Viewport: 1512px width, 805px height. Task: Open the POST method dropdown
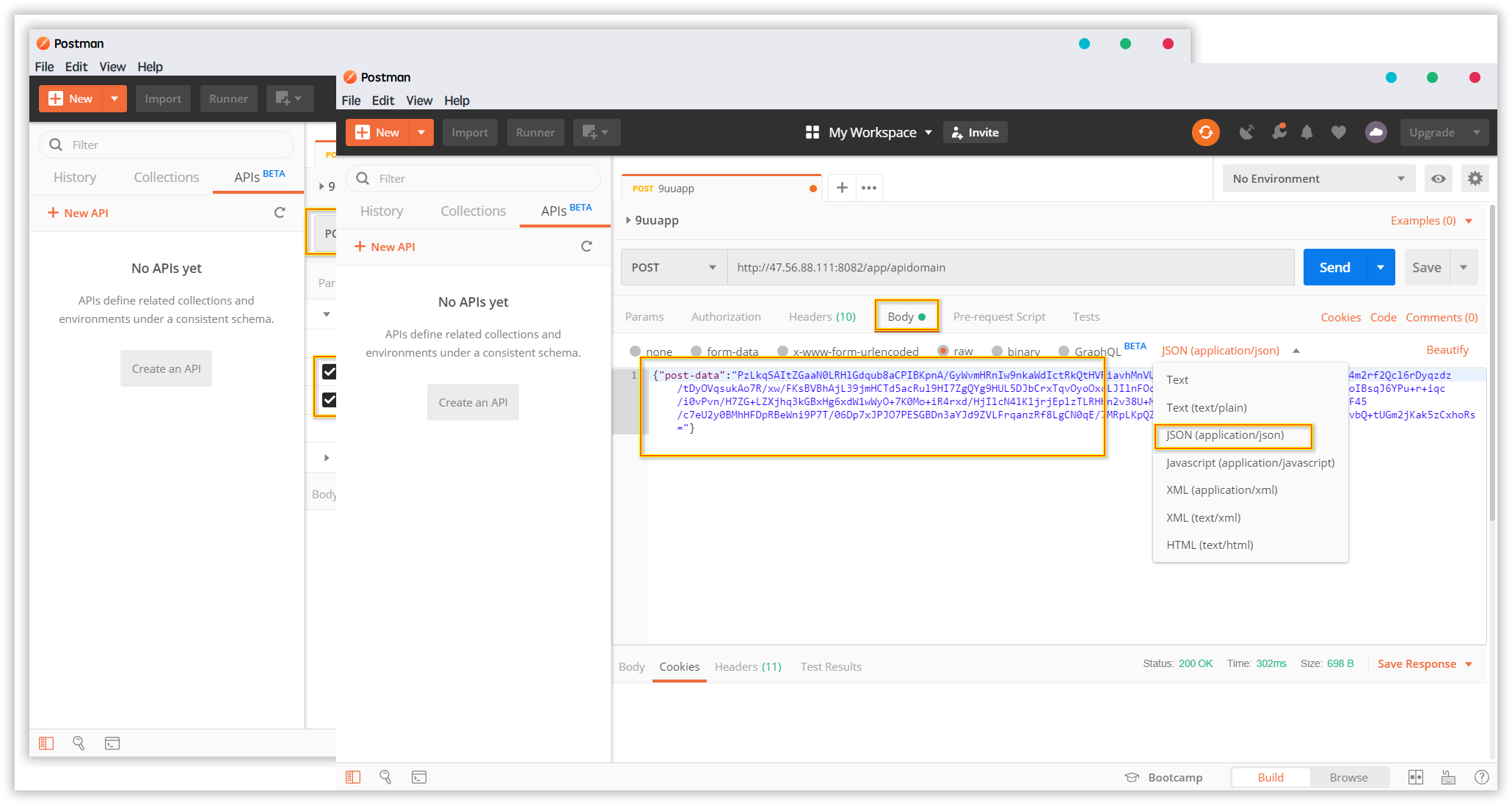[x=673, y=268]
